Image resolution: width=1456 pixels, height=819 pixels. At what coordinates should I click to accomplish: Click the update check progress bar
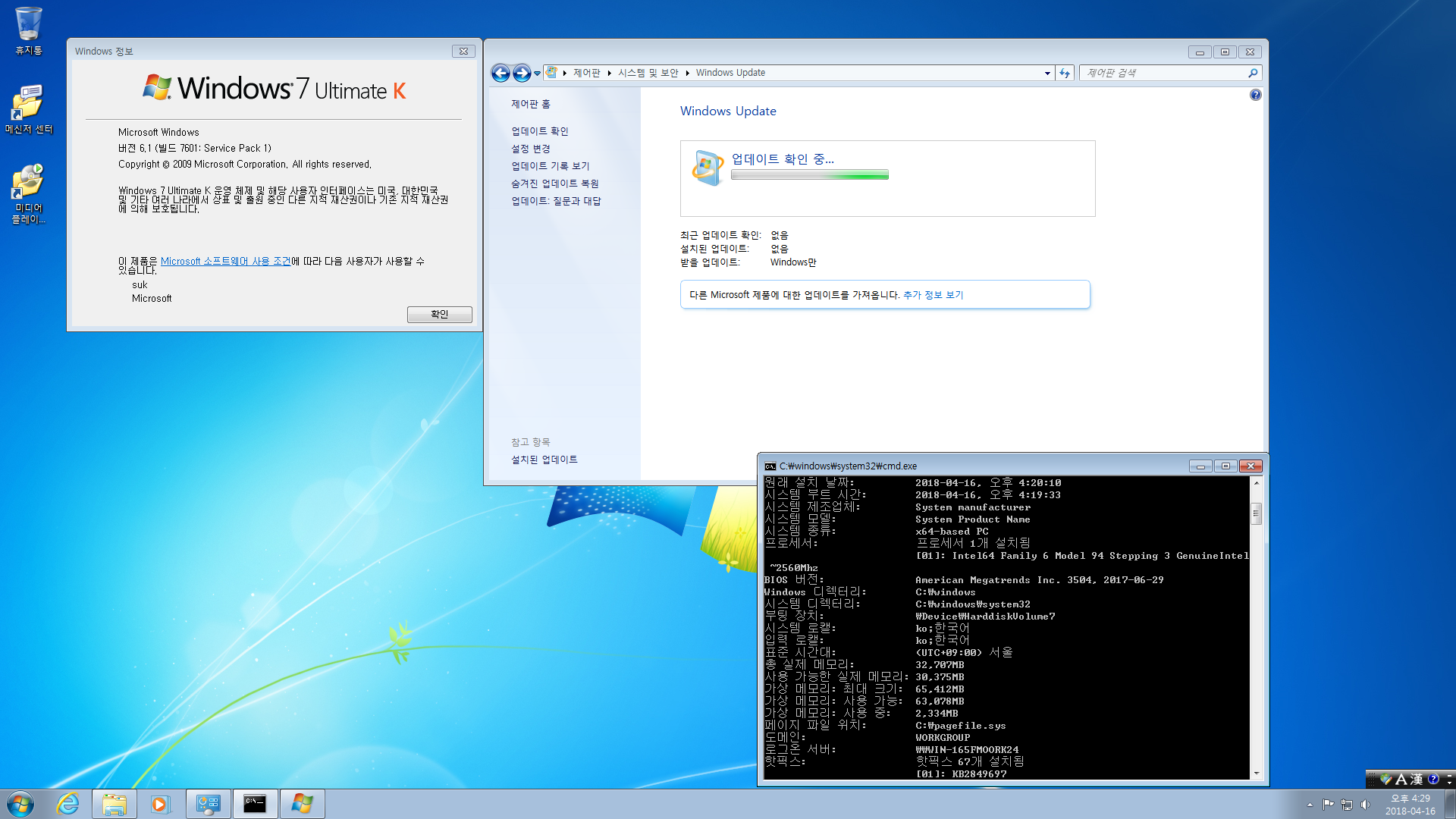(x=810, y=175)
